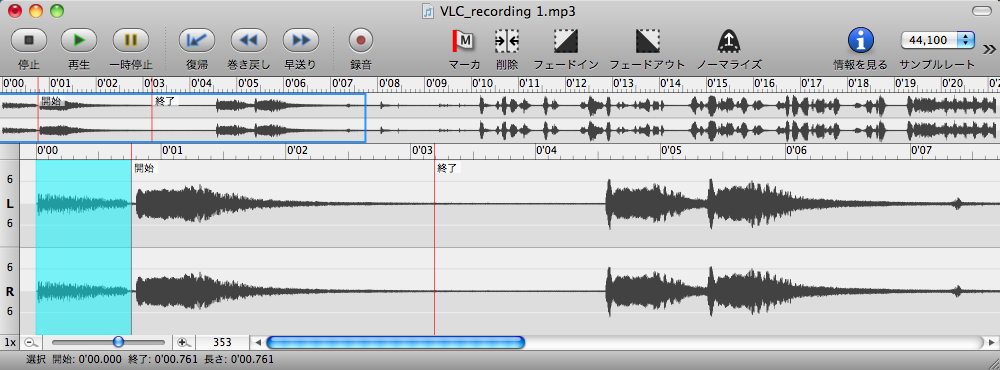This screenshot has height=370, width=1000.
Task: Click 0'02 on the main ruler
Action: pos(297,151)
